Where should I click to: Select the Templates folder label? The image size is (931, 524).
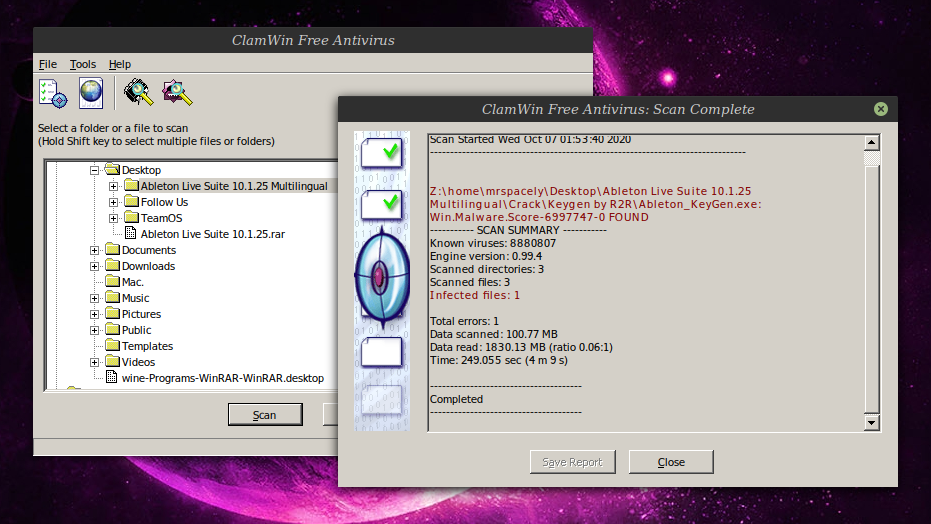147,347
